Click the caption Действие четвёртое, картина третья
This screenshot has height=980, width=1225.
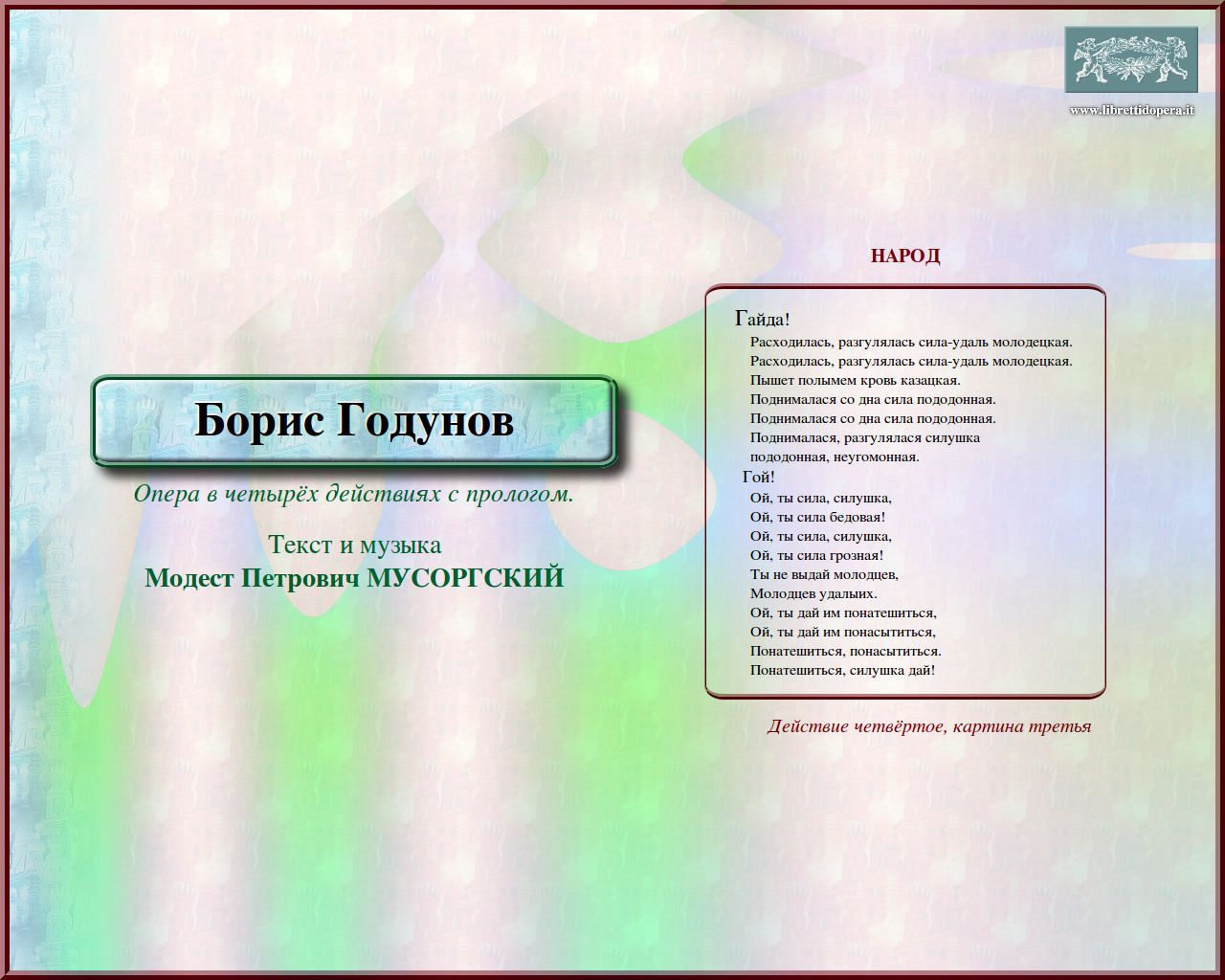click(928, 725)
